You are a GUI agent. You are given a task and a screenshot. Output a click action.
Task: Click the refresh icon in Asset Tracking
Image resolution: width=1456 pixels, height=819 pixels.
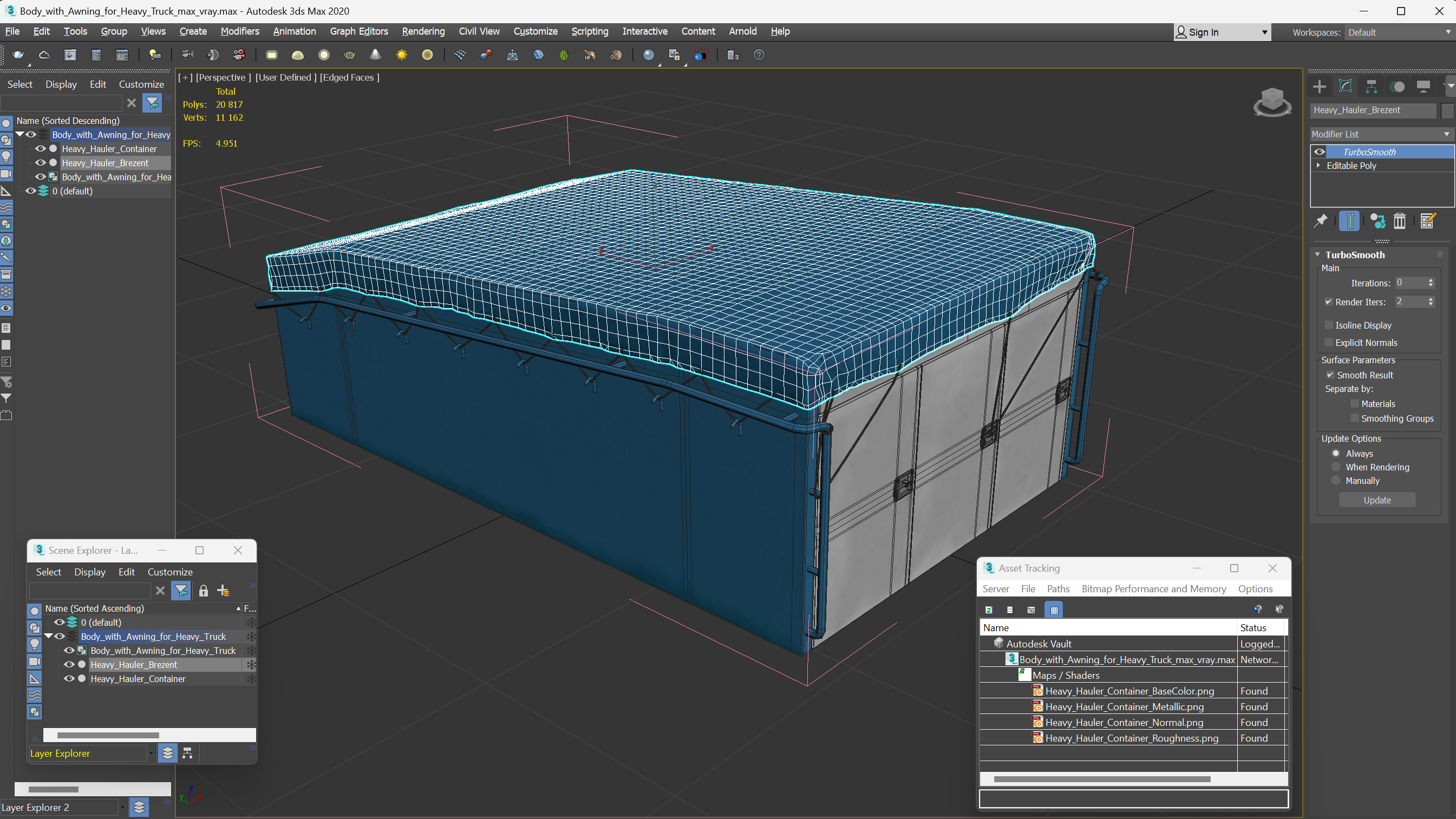click(989, 610)
